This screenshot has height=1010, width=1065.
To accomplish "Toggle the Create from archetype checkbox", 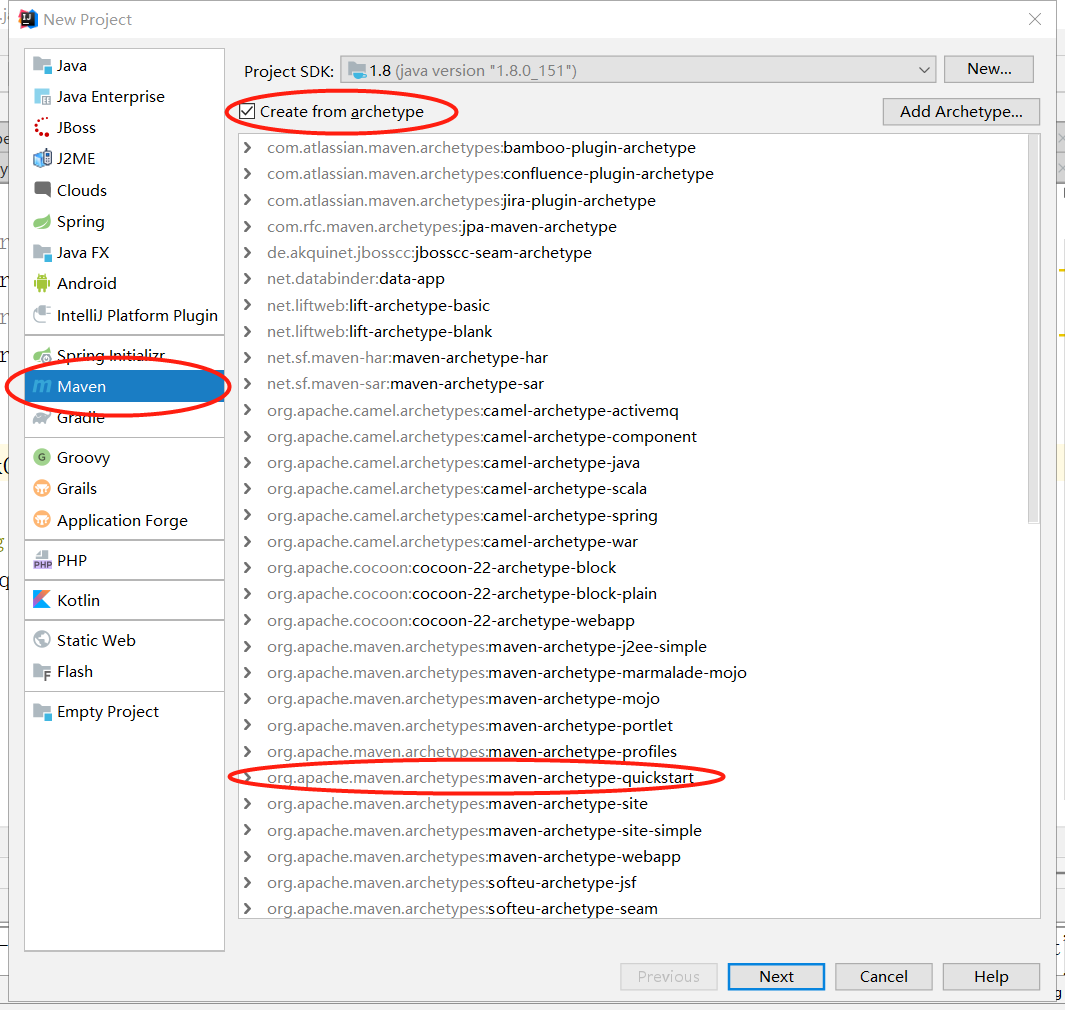I will point(247,111).
